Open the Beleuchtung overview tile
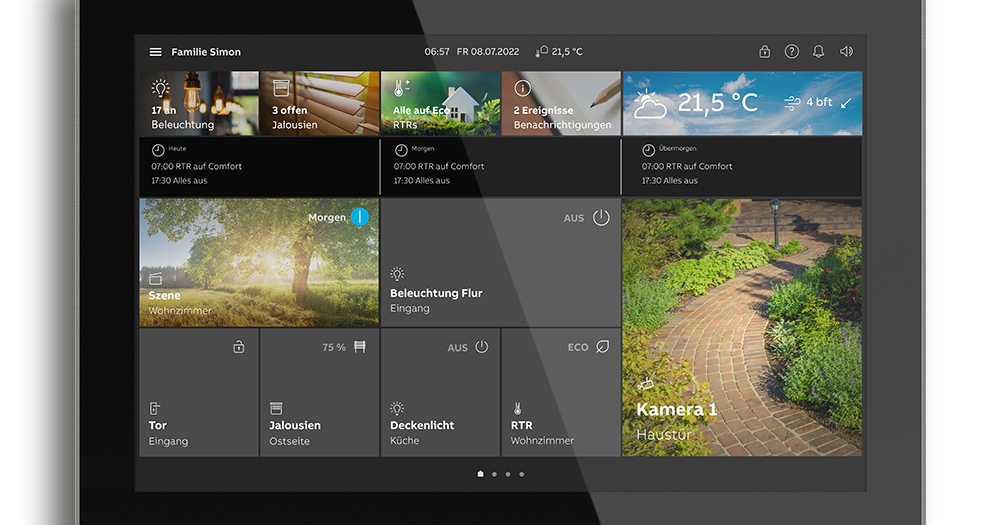 pos(199,104)
